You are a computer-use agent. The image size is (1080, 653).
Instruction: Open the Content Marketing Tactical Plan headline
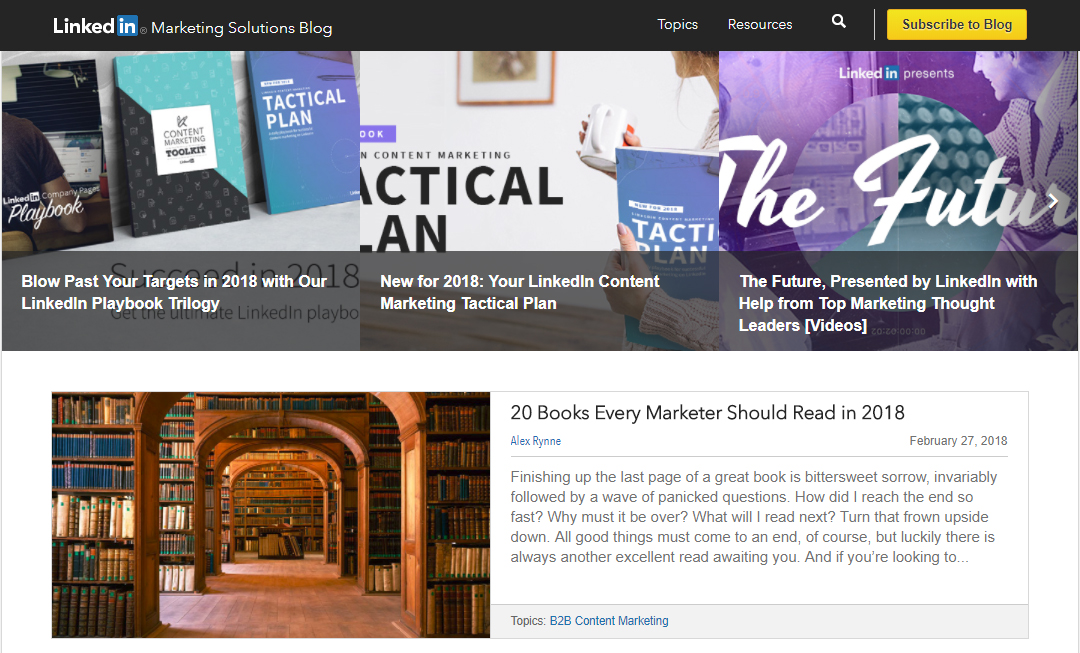(519, 292)
